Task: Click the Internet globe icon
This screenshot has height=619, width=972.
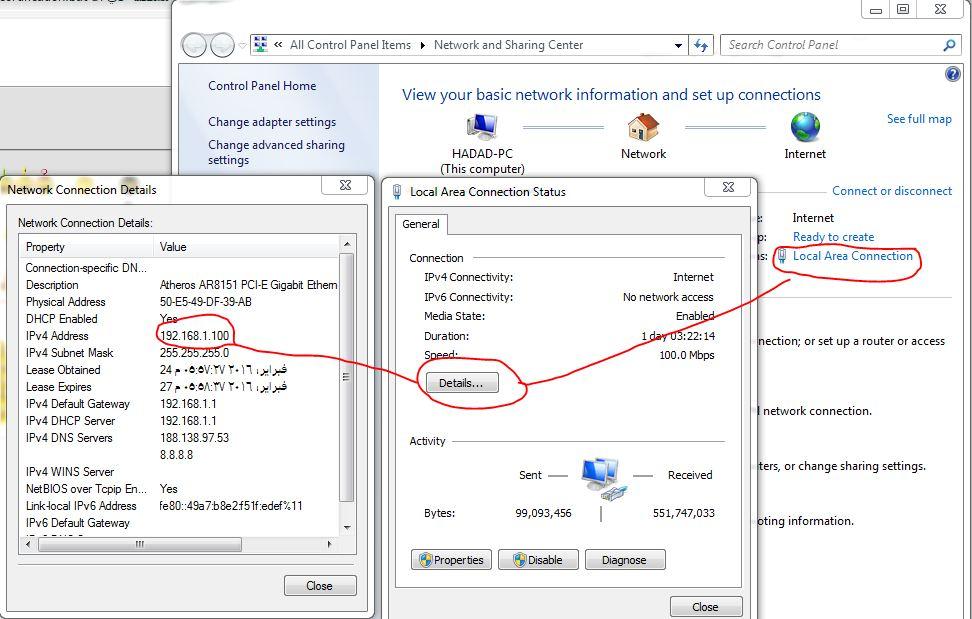Action: (805, 127)
